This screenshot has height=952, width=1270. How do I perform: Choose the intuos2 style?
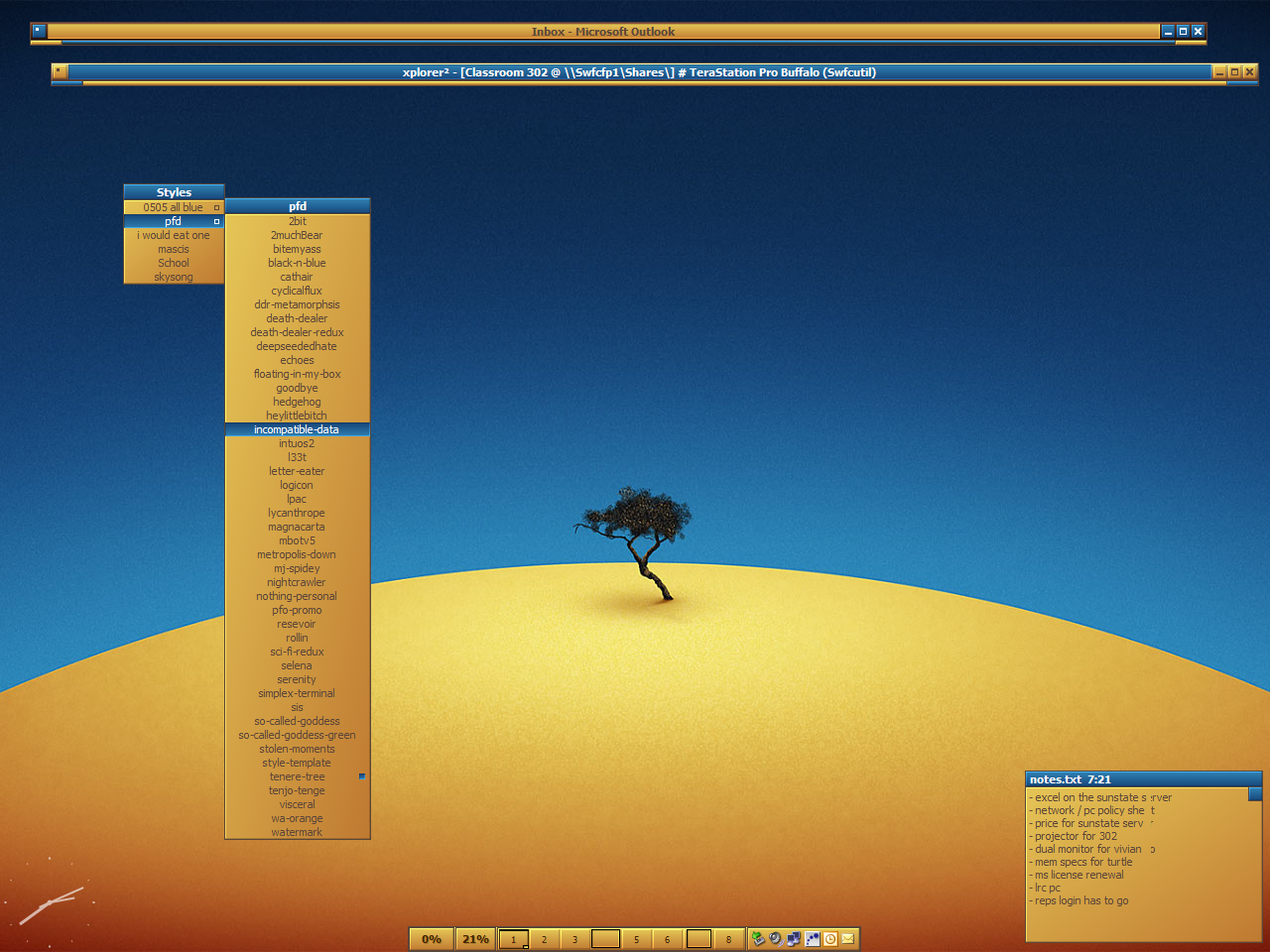298,443
